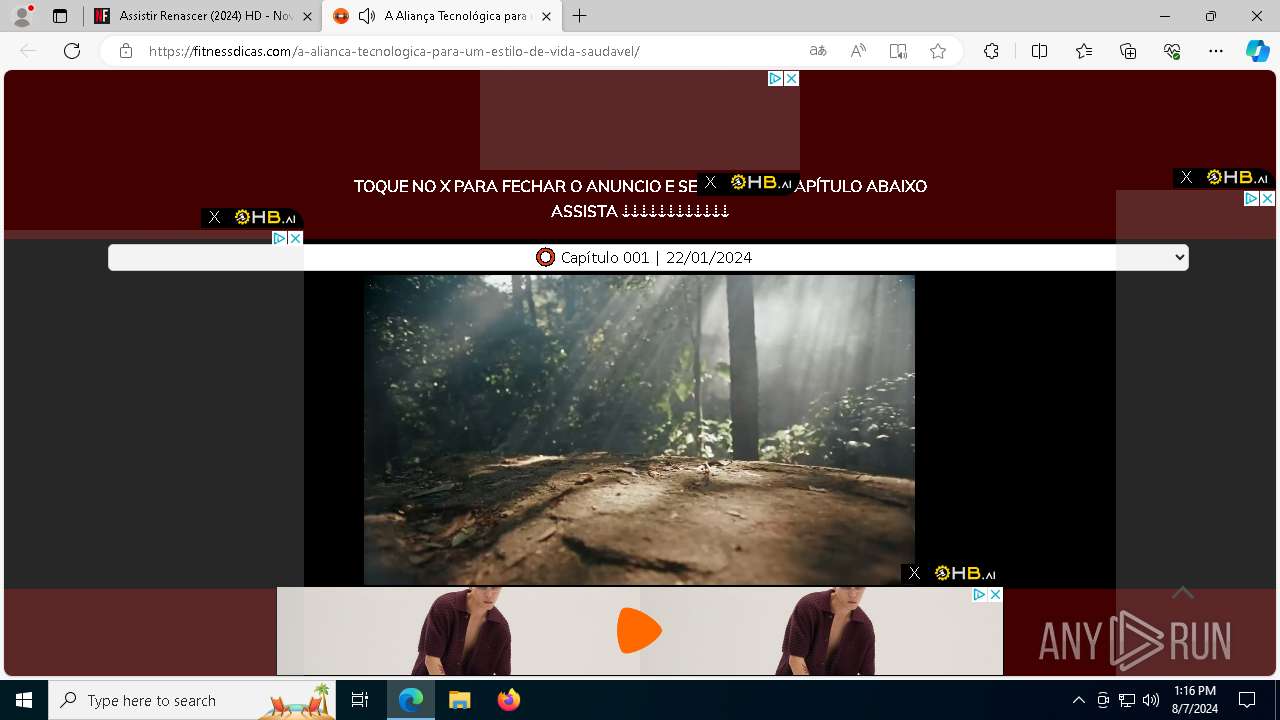The image size is (1280, 720).
Task: Open Microsoft Edge from taskbar
Action: click(411, 700)
